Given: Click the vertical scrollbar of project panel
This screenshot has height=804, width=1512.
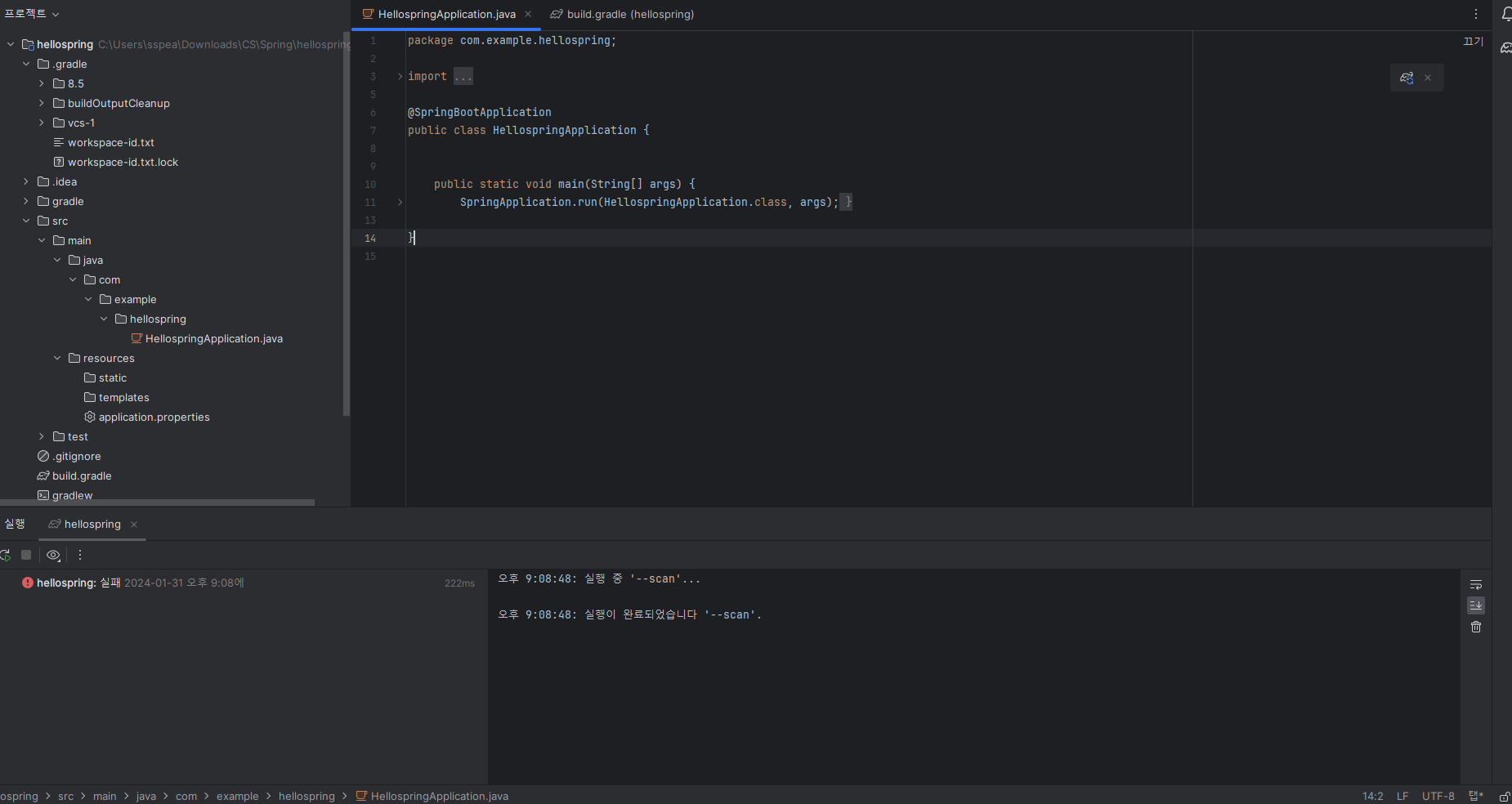Looking at the screenshot, I should (347, 223).
